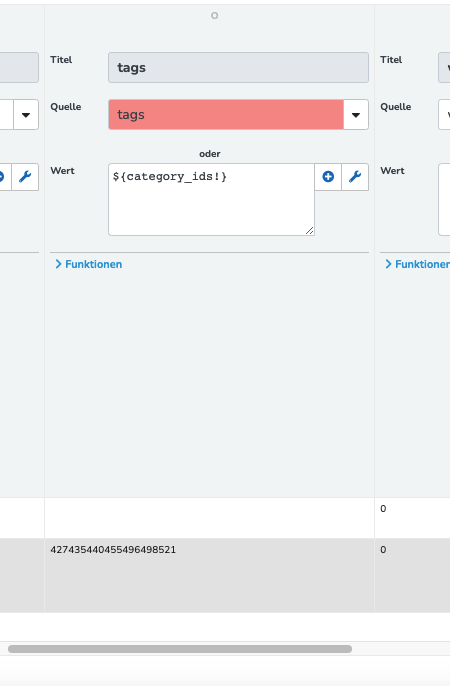The width and height of the screenshot is (450, 686).
Task: Click into the ${category_ids!} Wert textarea
Action: [x=211, y=200]
